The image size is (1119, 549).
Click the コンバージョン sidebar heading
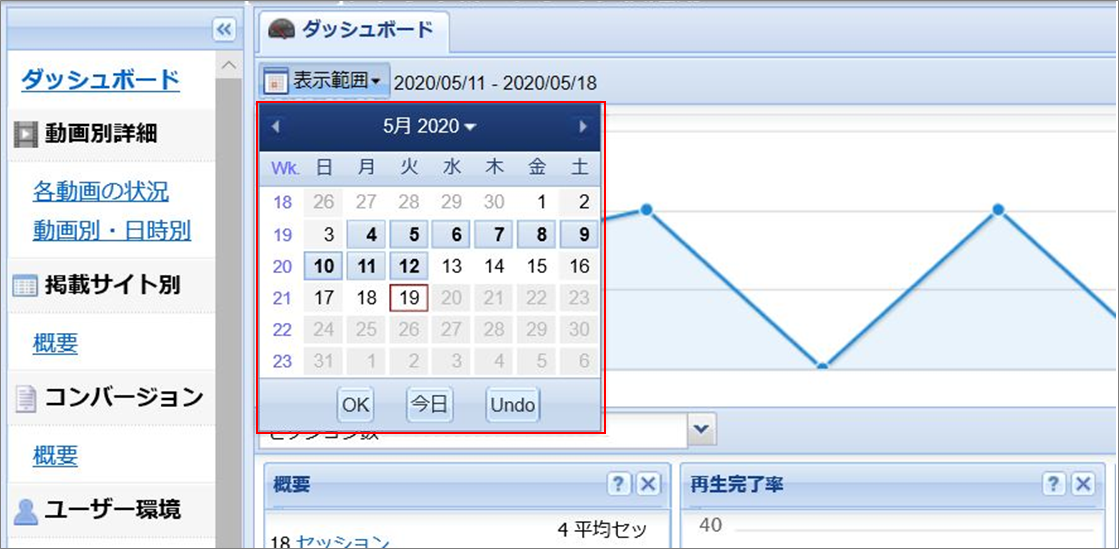coord(124,398)
